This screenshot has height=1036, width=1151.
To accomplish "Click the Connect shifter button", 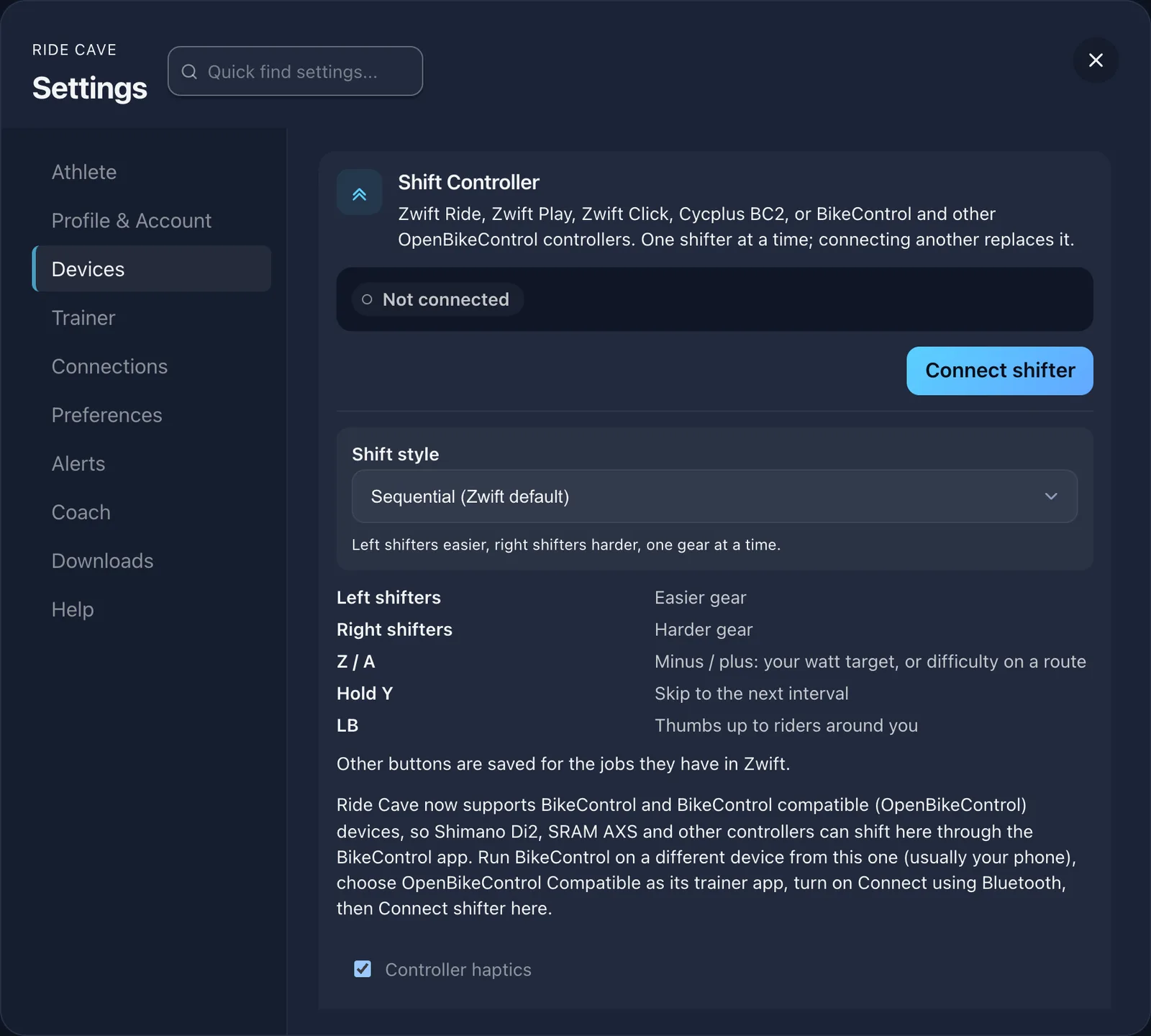I will coord(1000,371).
